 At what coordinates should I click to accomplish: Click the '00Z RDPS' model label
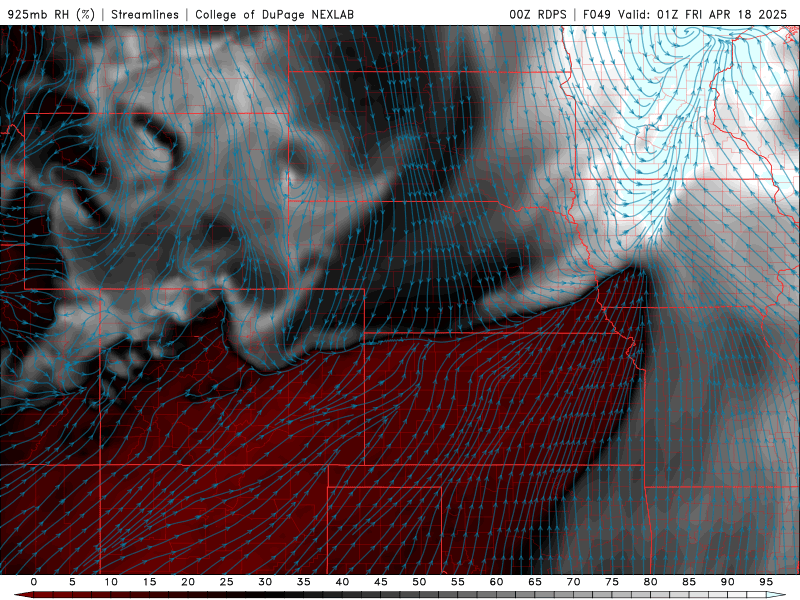538,14
